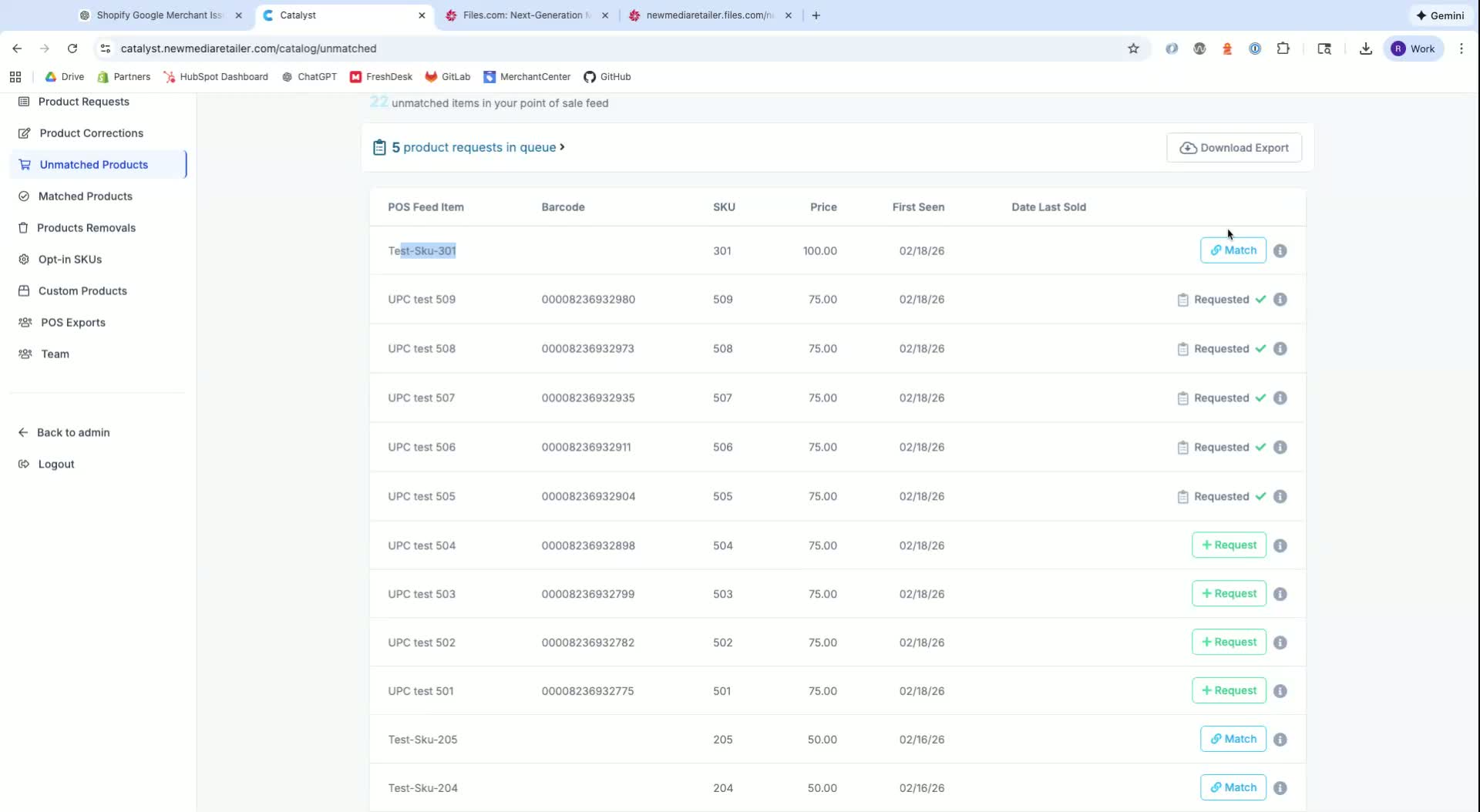1480x812 pixels.
Task: Return via Back to admin
Action: pos(73,433)
